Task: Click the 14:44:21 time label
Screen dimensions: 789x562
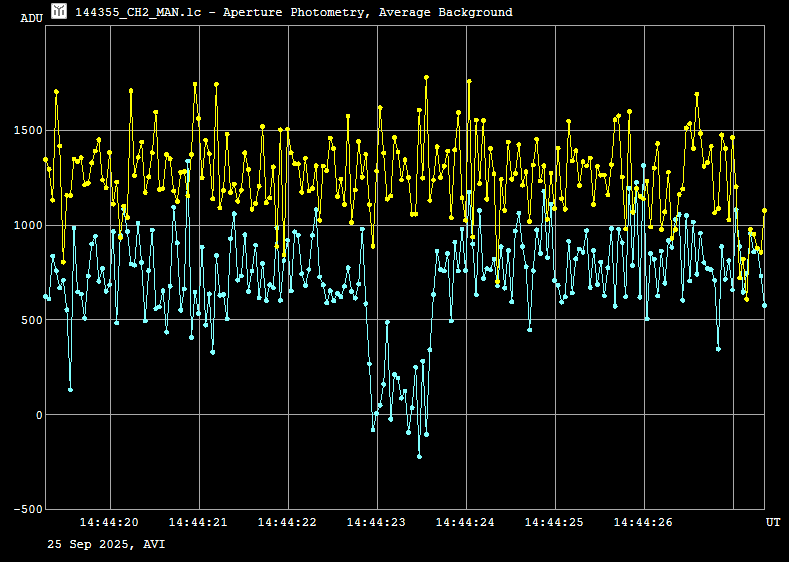Action: pos(198,522)
